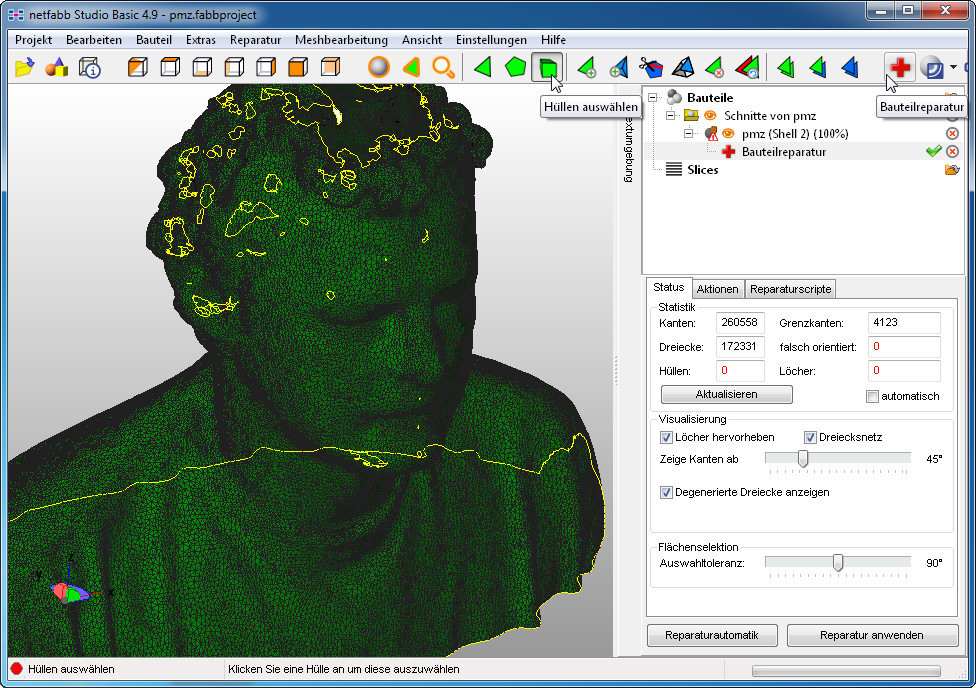Click the Aktualisieren button
Image resolution: width=976 pixels, height=688 pixels.
726,394
